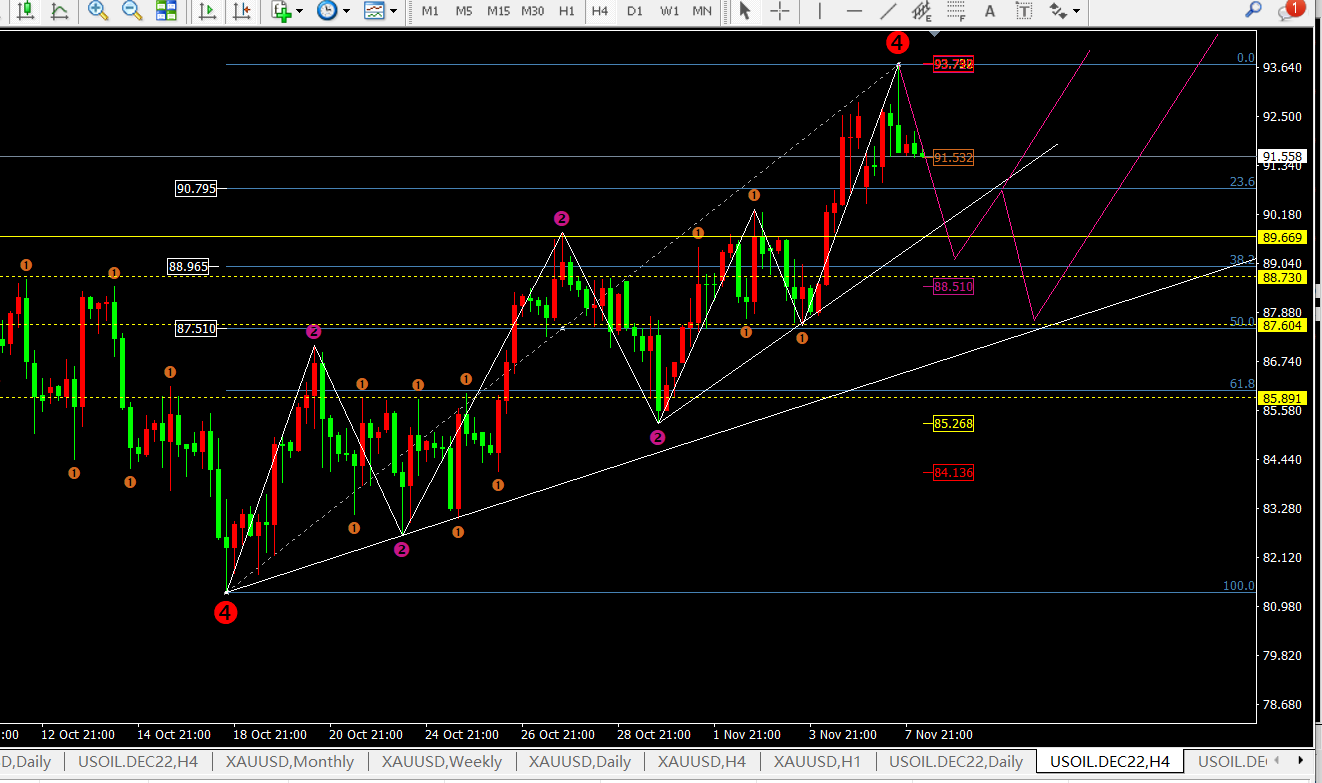Switch to candlestick chart icon

26,11
